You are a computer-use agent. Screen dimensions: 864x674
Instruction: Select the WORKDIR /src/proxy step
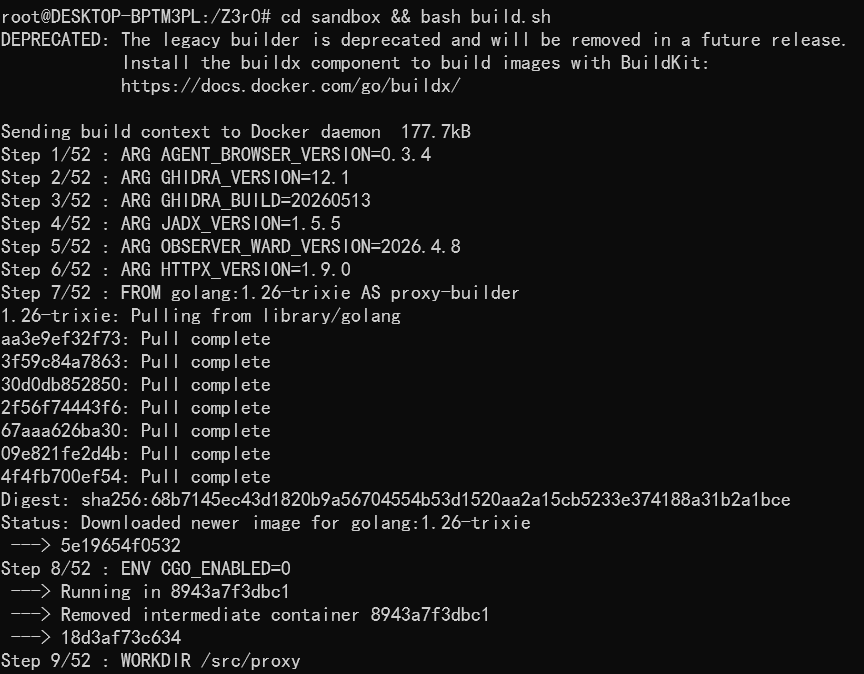pos(150,661)
